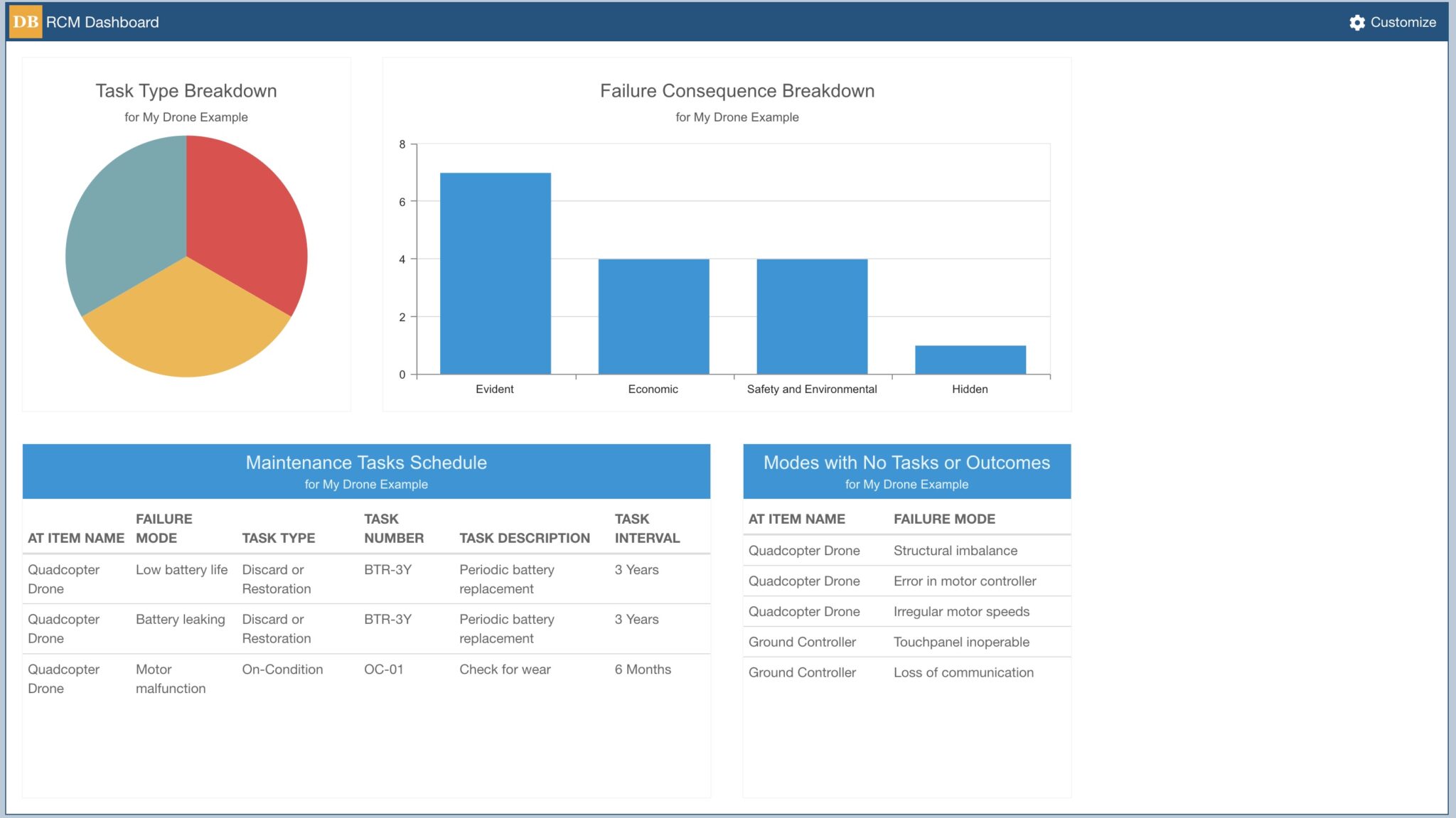Screen dimensions: 1456x818
Task: Click the RCM Dashboard title
Action: point(102,22)
